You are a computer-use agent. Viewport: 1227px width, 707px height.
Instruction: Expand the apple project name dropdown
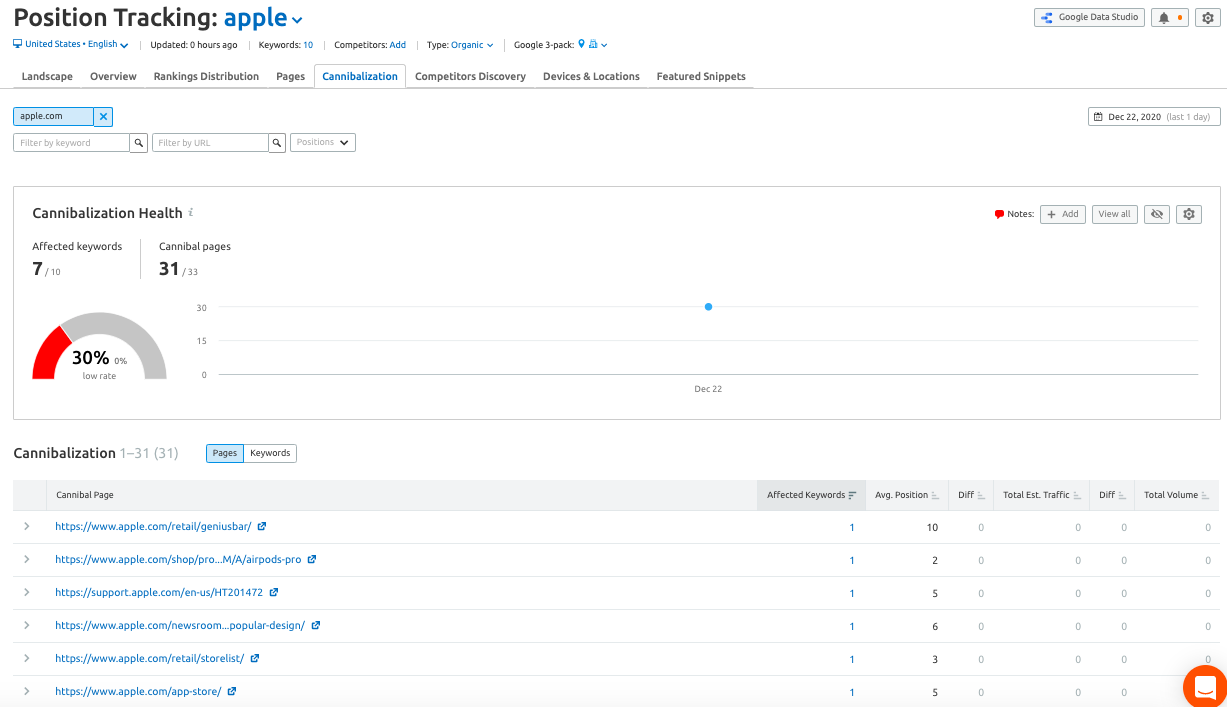tap(263, 18)
